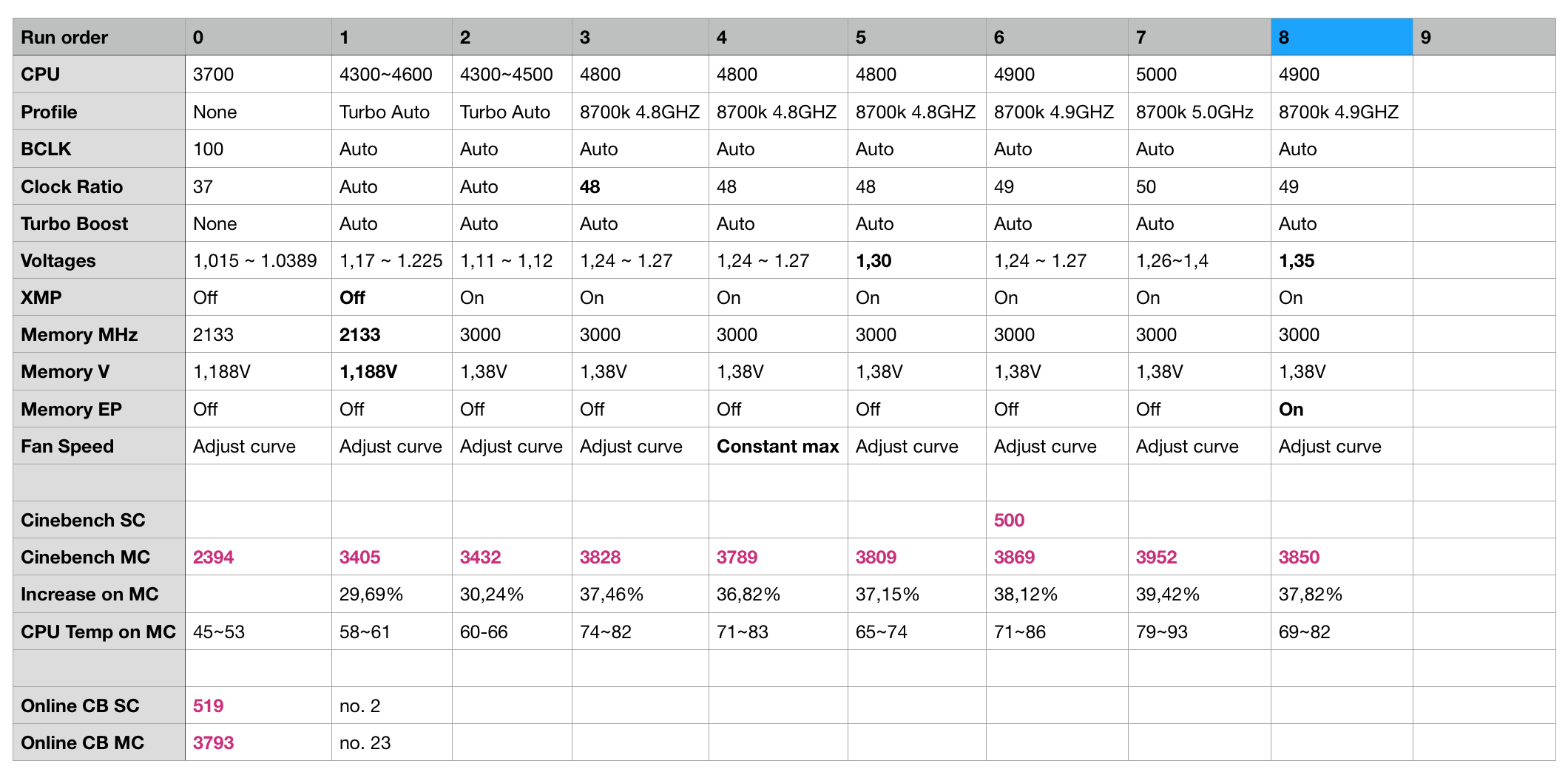
Task: Select the bold Memory MHz 2133 cell
Action: (391, 334)
